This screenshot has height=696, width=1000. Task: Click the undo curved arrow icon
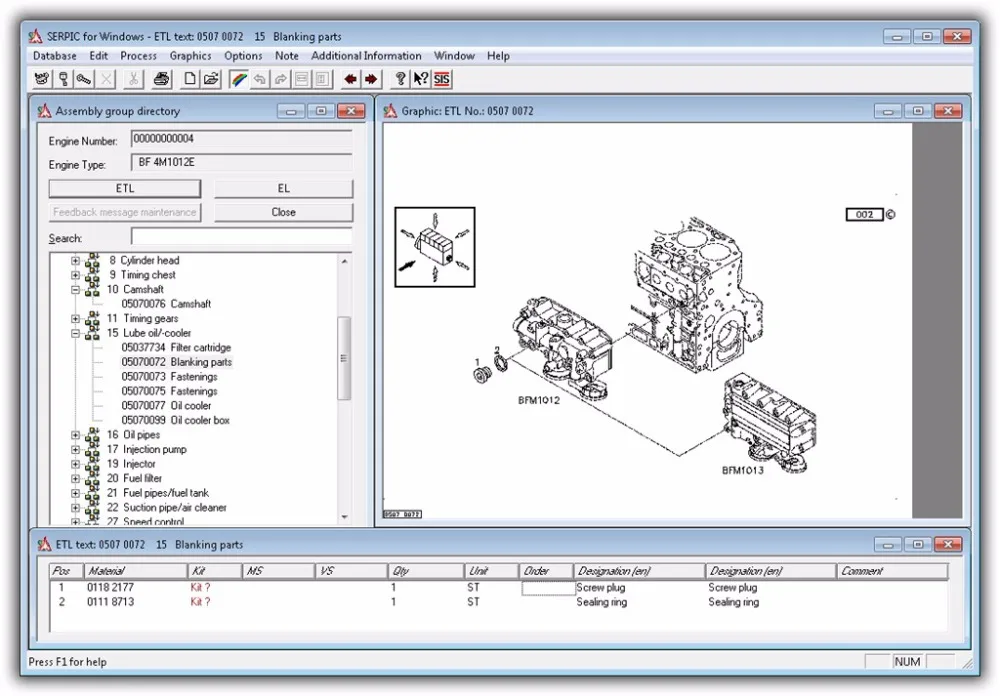pos(260,79)
